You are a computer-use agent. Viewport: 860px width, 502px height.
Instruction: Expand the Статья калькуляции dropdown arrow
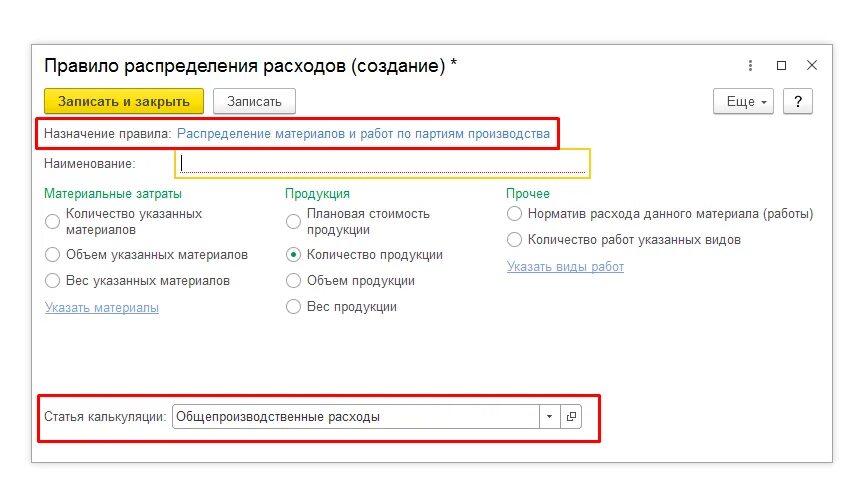[550, 416]
